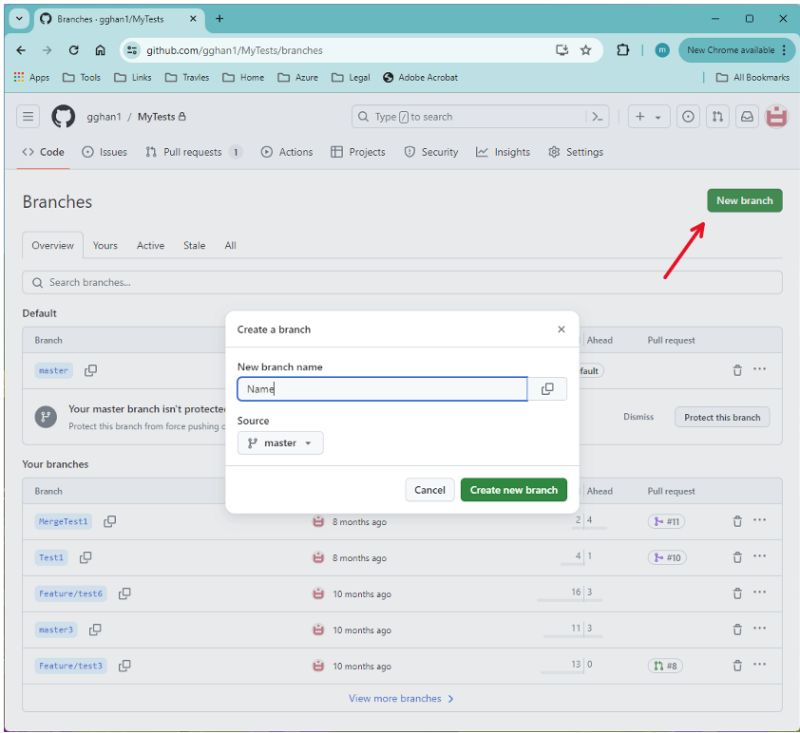The image size is (800, 733).
Task: Click the Create new branch button
Action: [x=513, y=490]
